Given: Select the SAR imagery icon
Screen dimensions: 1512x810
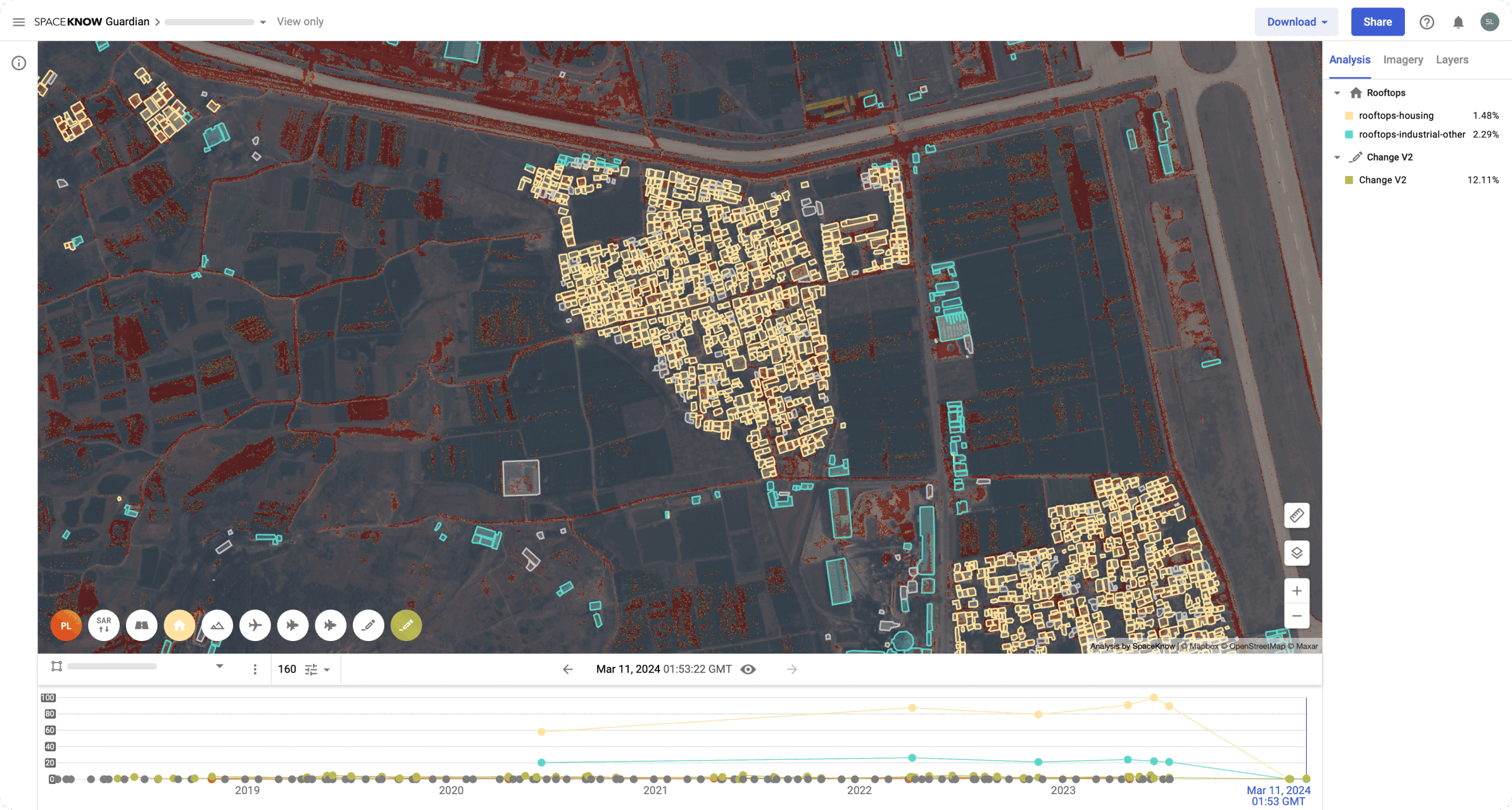Looking at the screenshot, I should coord(104,625).
